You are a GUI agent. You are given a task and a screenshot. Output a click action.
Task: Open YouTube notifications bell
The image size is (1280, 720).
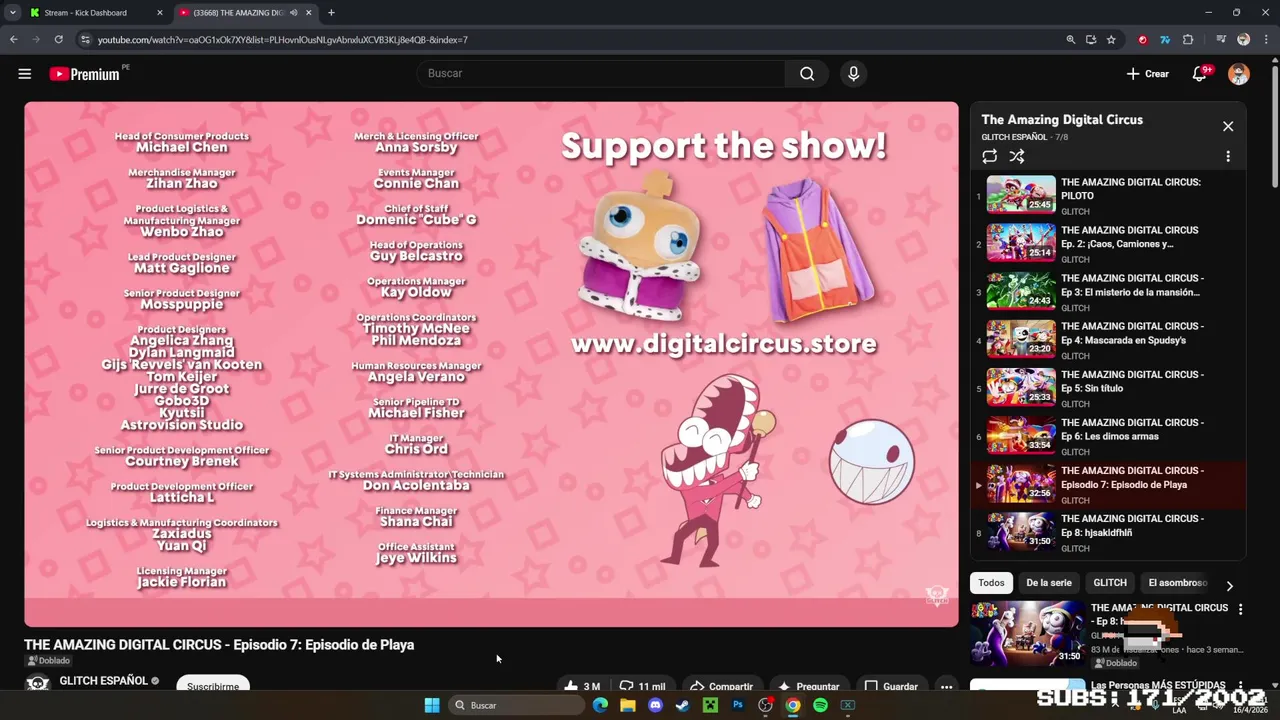tap(1199, 74)
